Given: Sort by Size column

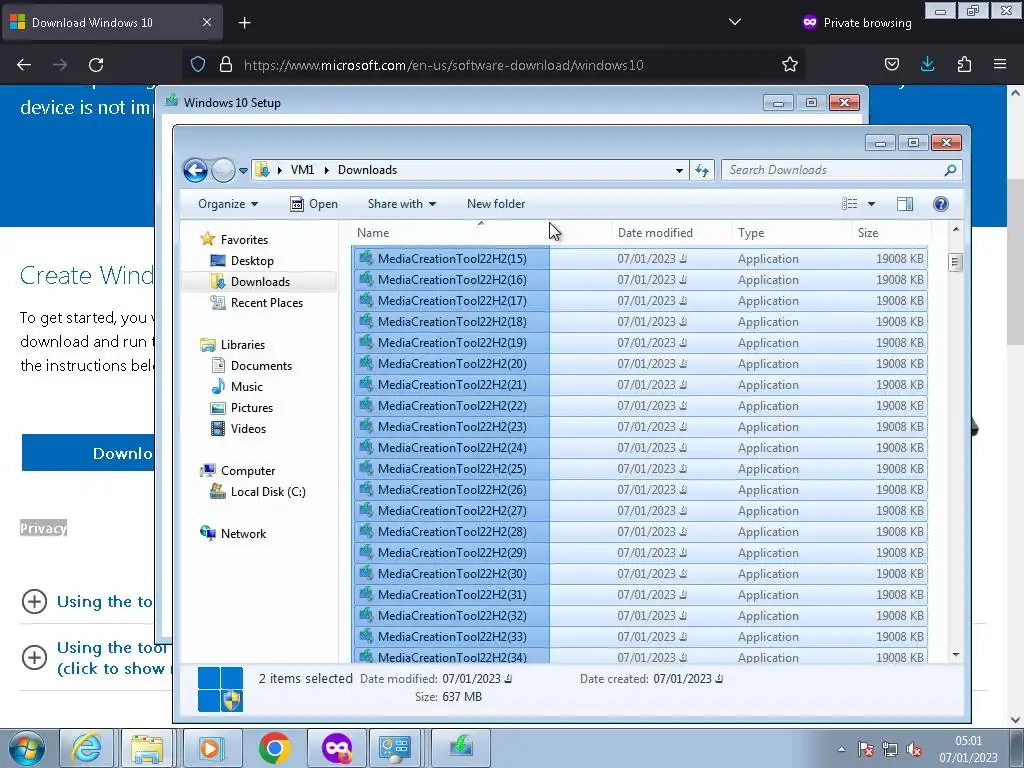Looking at the screenshot, I should pos(891,232).
